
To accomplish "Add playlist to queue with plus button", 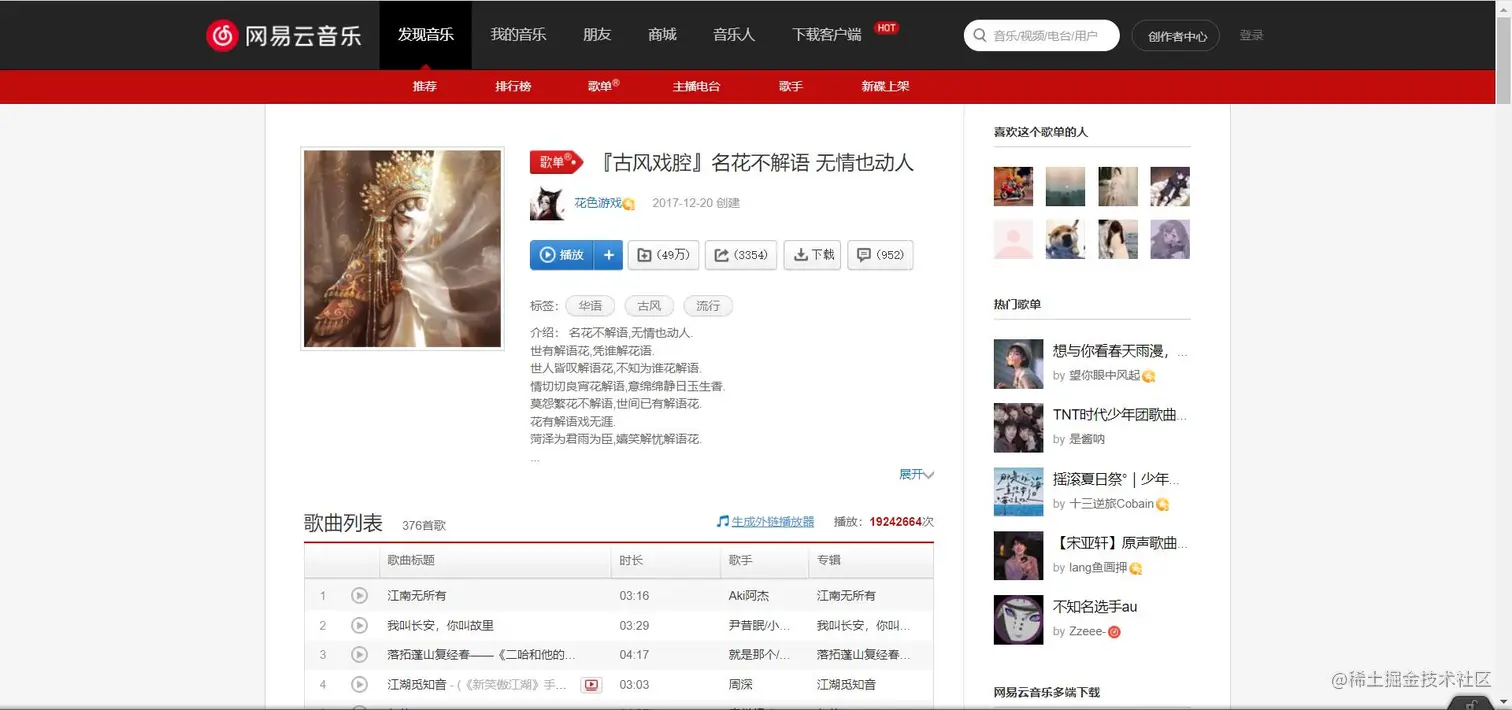I will tap(608, 255).
